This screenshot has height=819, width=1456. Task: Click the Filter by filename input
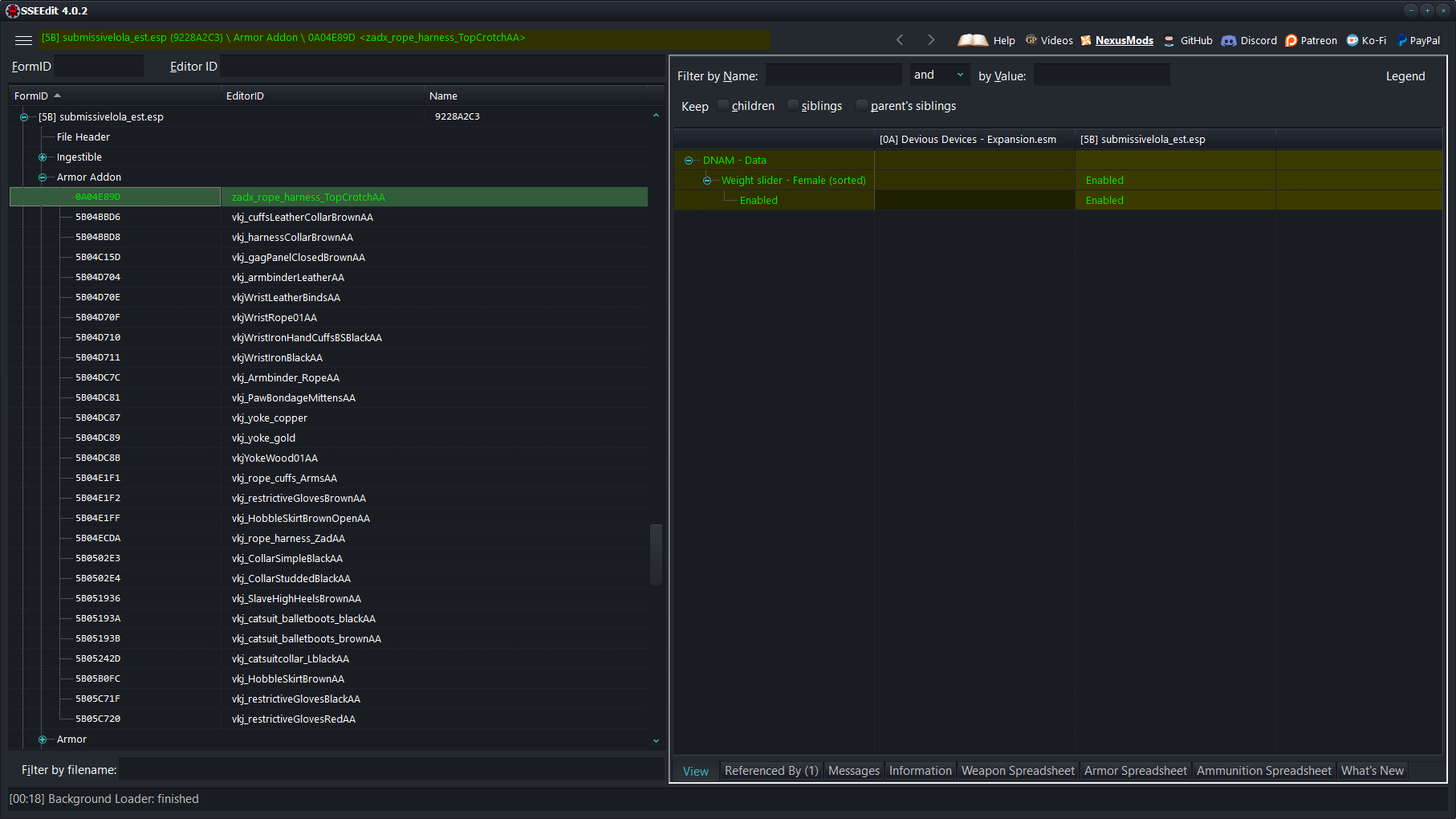(392, 769)
